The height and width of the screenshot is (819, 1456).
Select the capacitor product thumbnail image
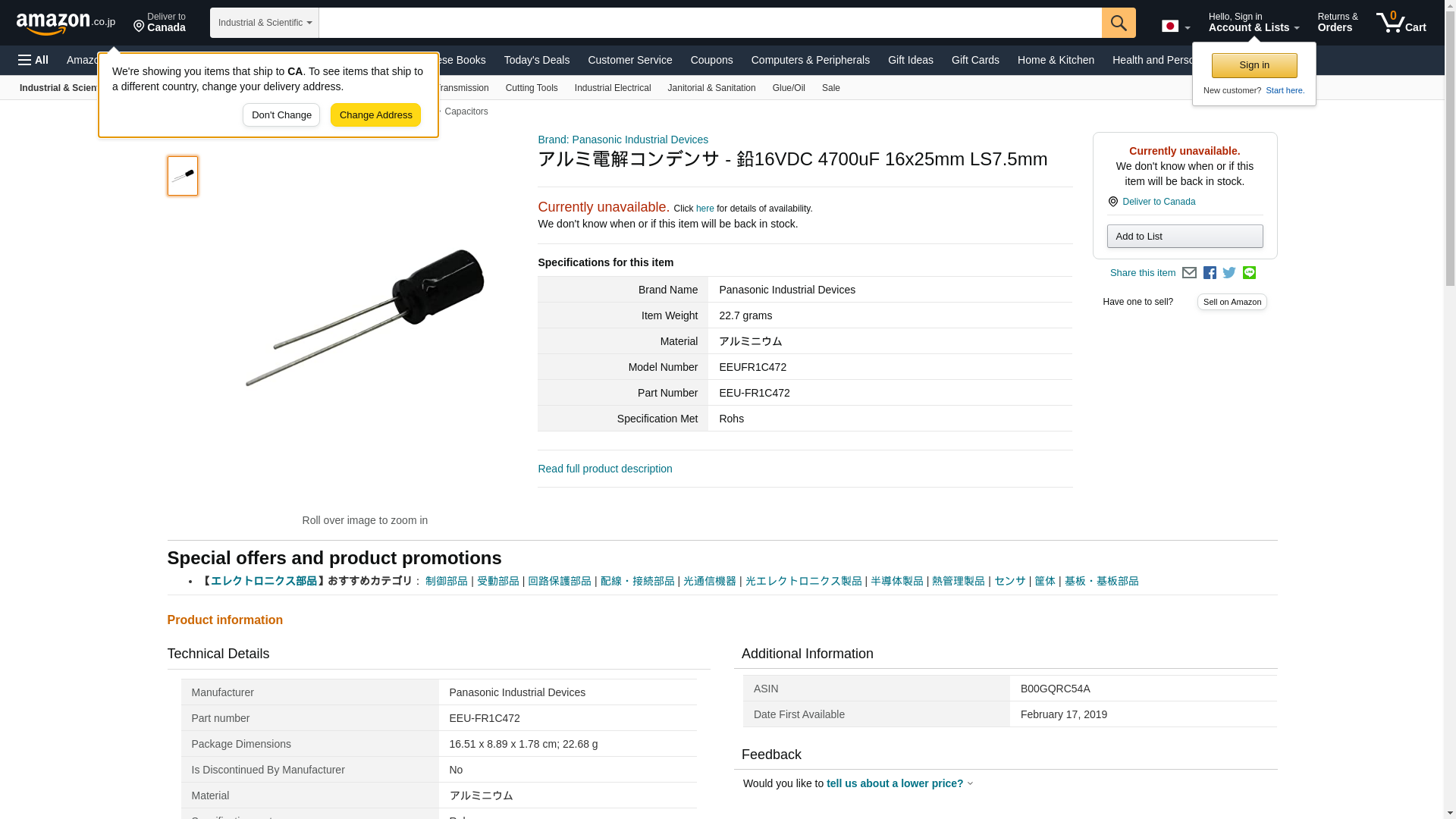point(182,176)
